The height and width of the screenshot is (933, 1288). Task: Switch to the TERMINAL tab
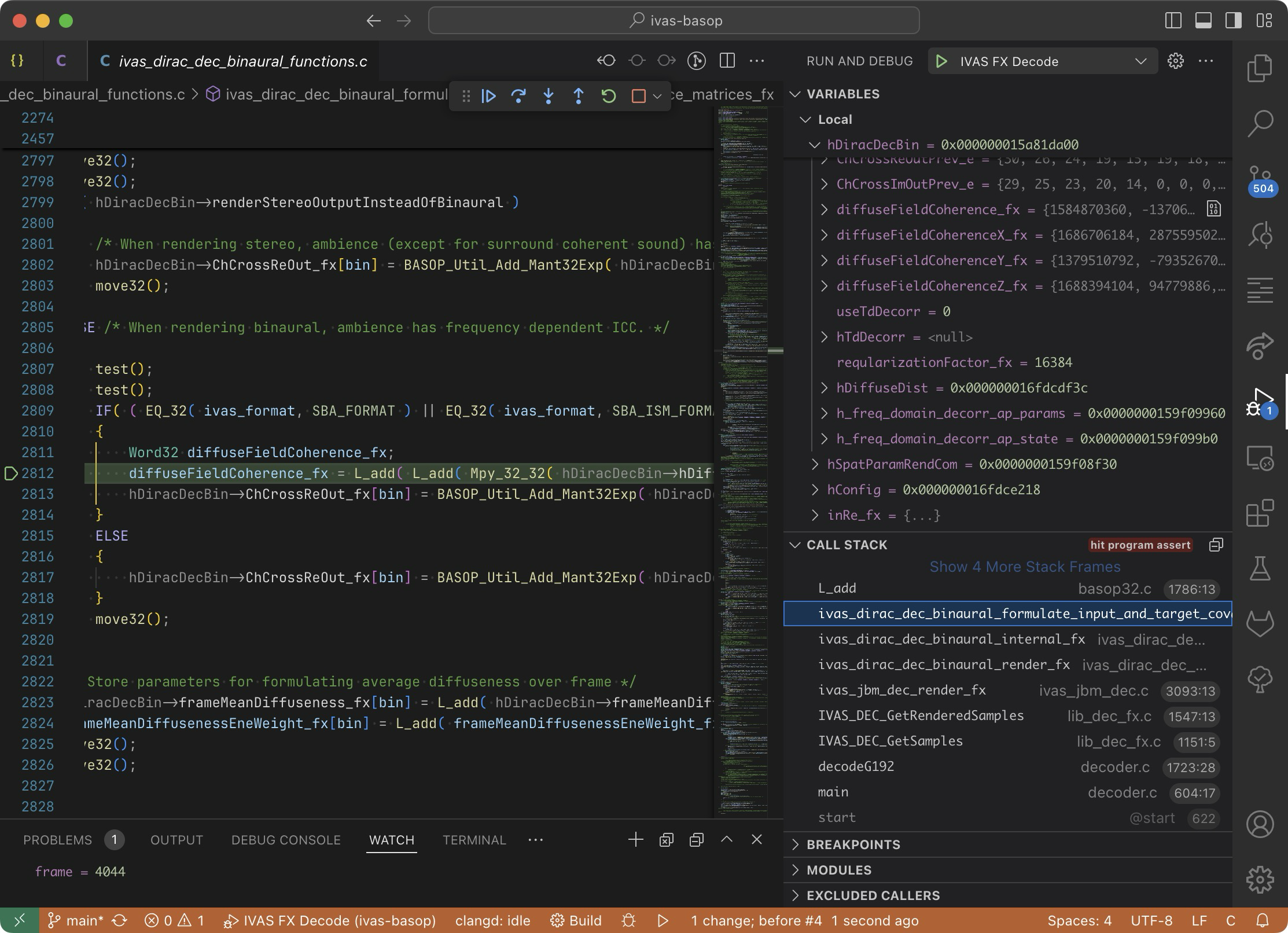(x=474, y=840)
